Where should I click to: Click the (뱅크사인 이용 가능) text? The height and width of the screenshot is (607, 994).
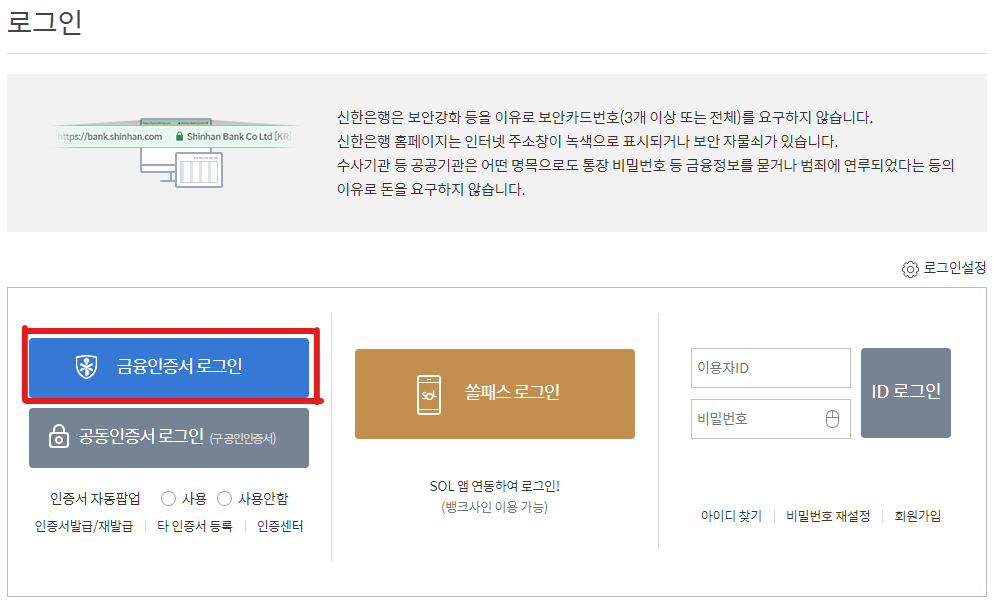[494, 507]
